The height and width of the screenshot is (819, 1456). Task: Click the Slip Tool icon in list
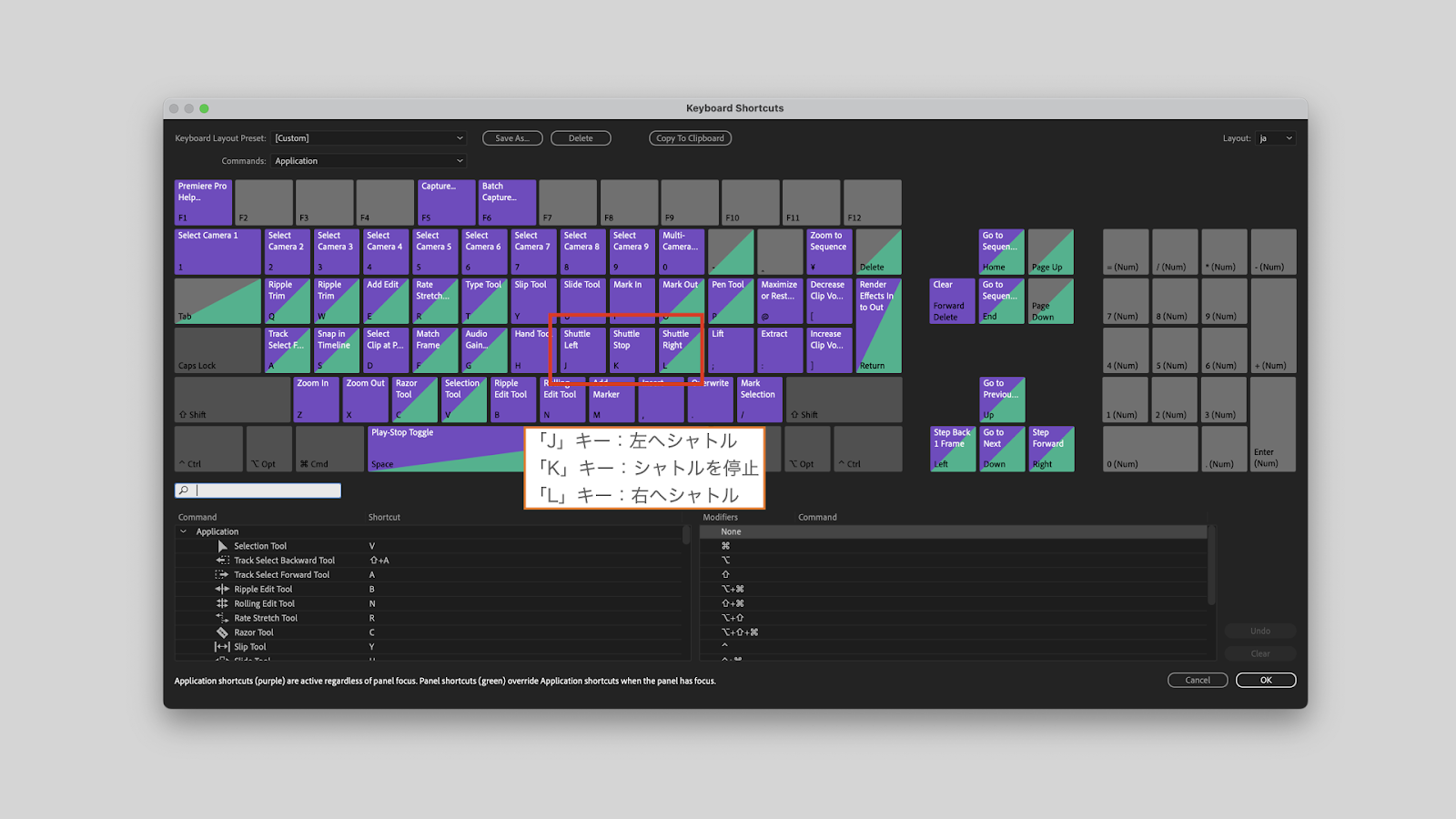[x=222, y=647]
